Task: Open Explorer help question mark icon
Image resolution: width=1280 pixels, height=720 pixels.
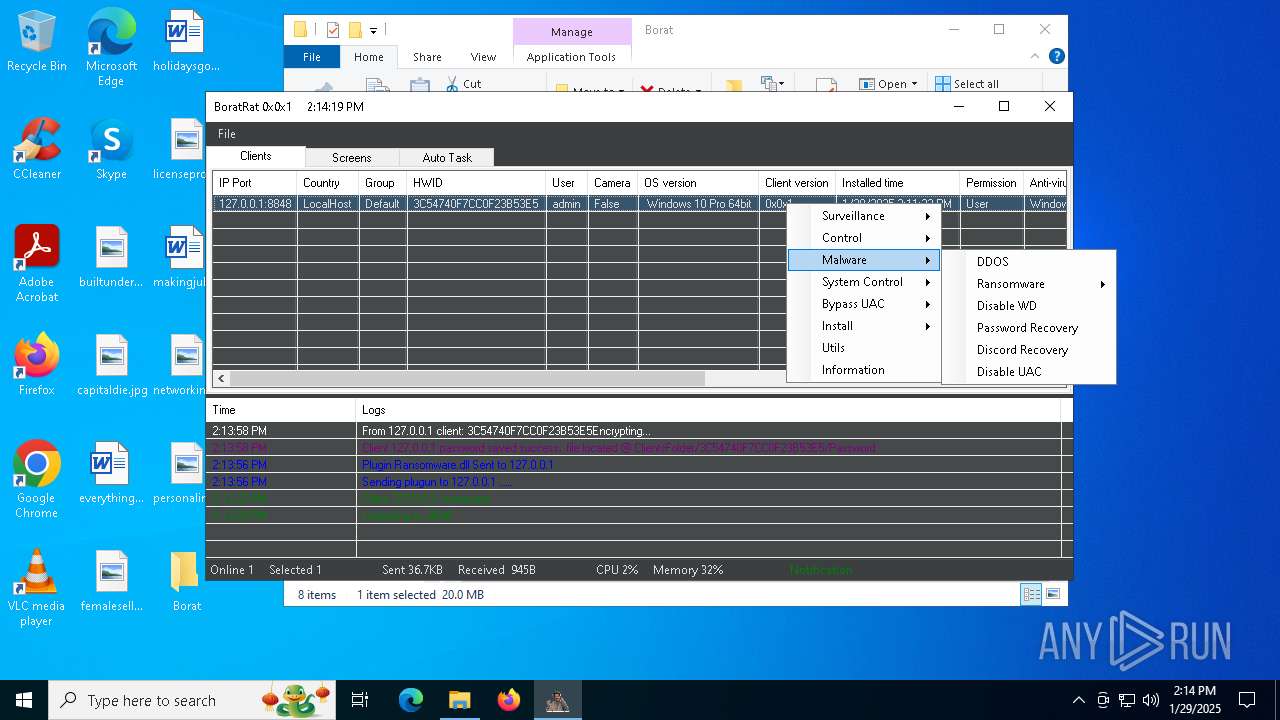Action: 1056,57
